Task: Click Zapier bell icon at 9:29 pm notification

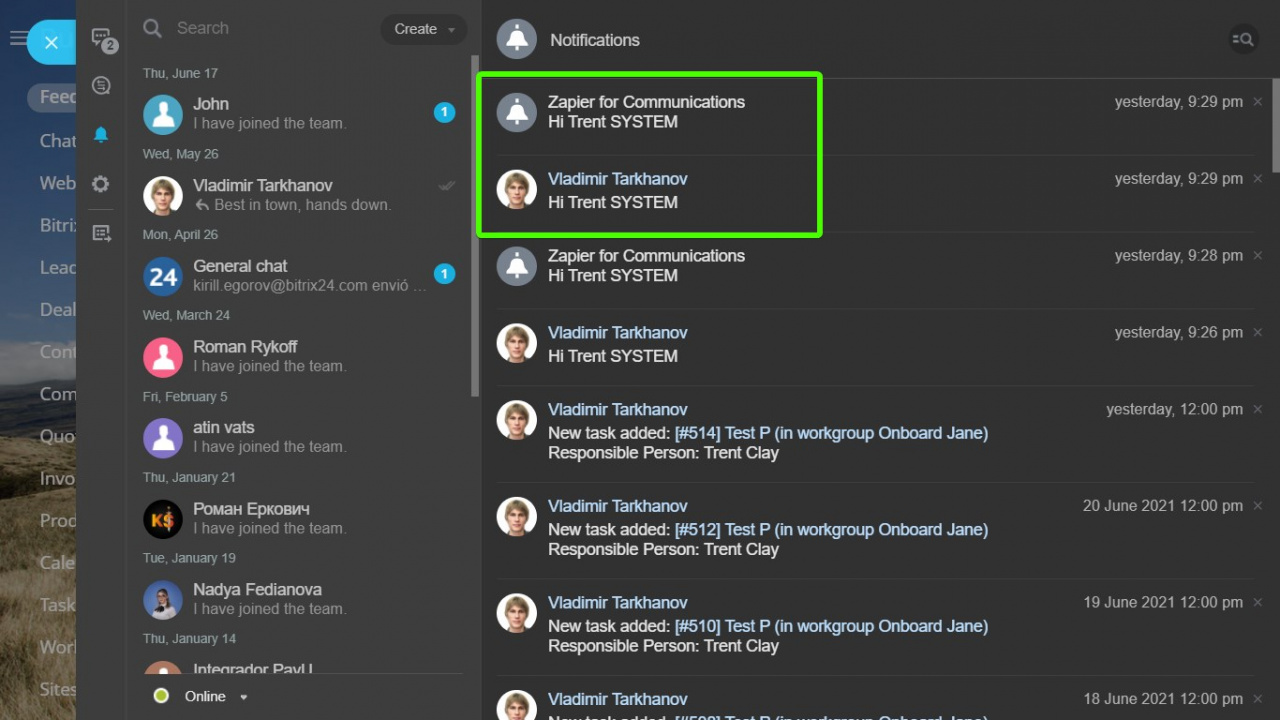Action: coord(517,112)
